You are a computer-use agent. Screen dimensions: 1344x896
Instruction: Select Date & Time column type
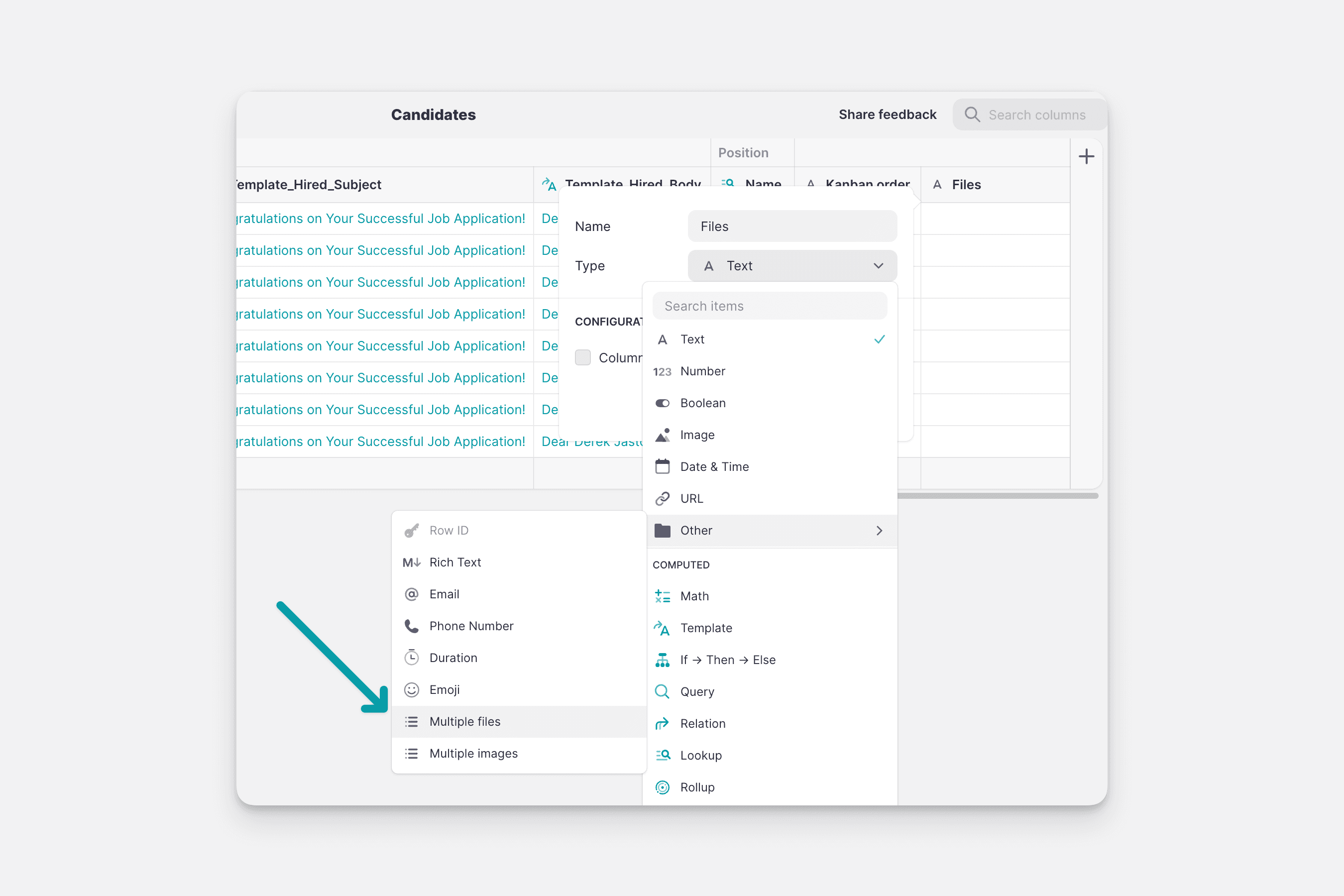[x=769, y=467]
